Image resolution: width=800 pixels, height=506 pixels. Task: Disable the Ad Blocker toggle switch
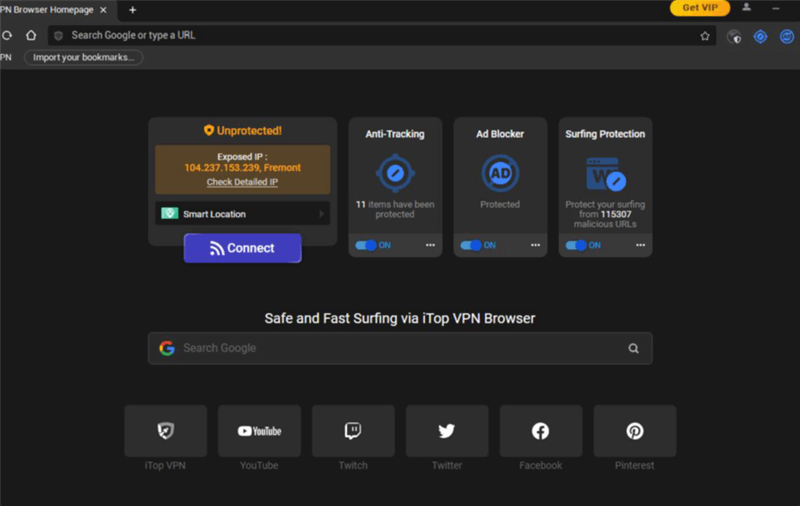tap(471, 245)
